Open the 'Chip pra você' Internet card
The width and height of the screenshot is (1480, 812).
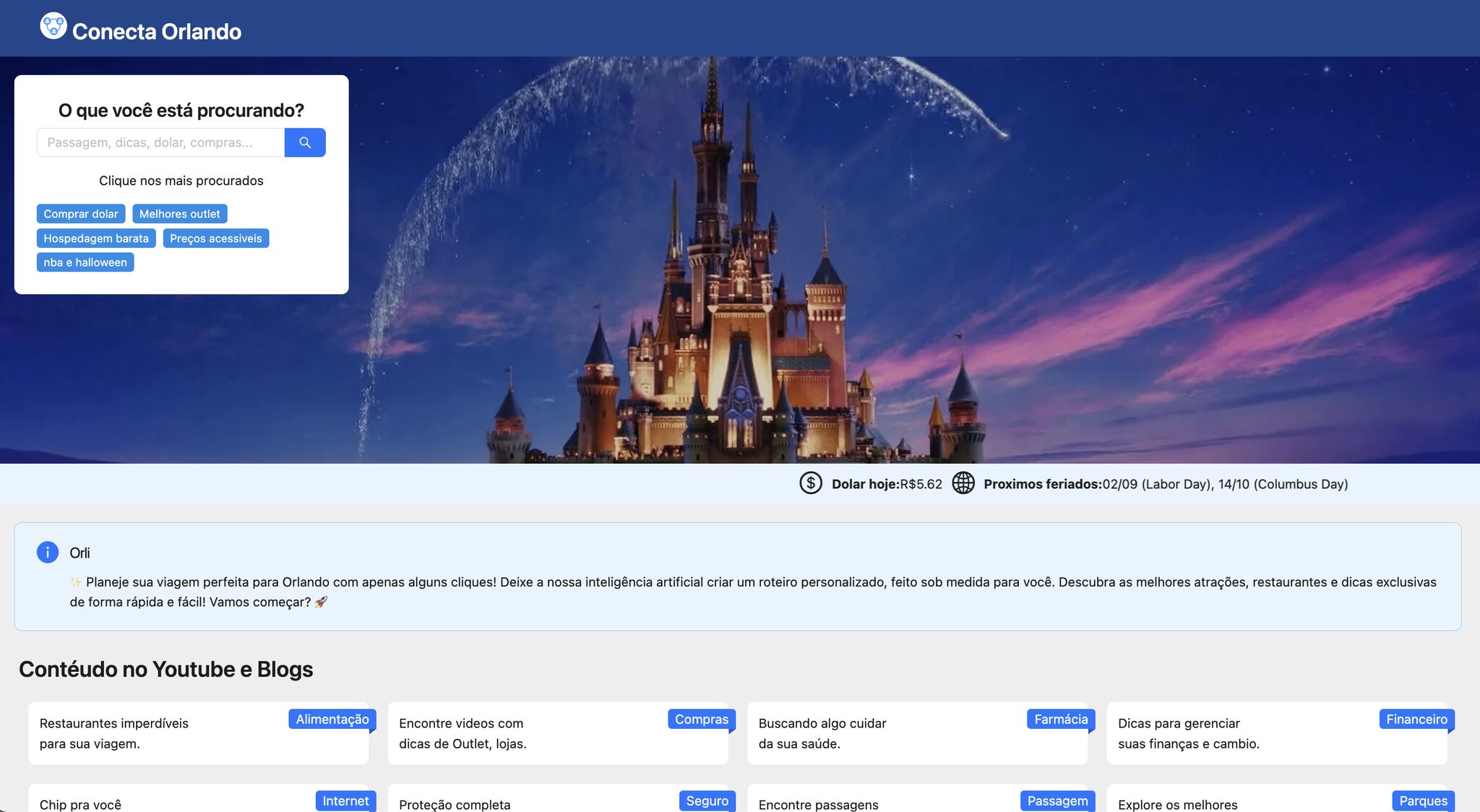[199, 798]
